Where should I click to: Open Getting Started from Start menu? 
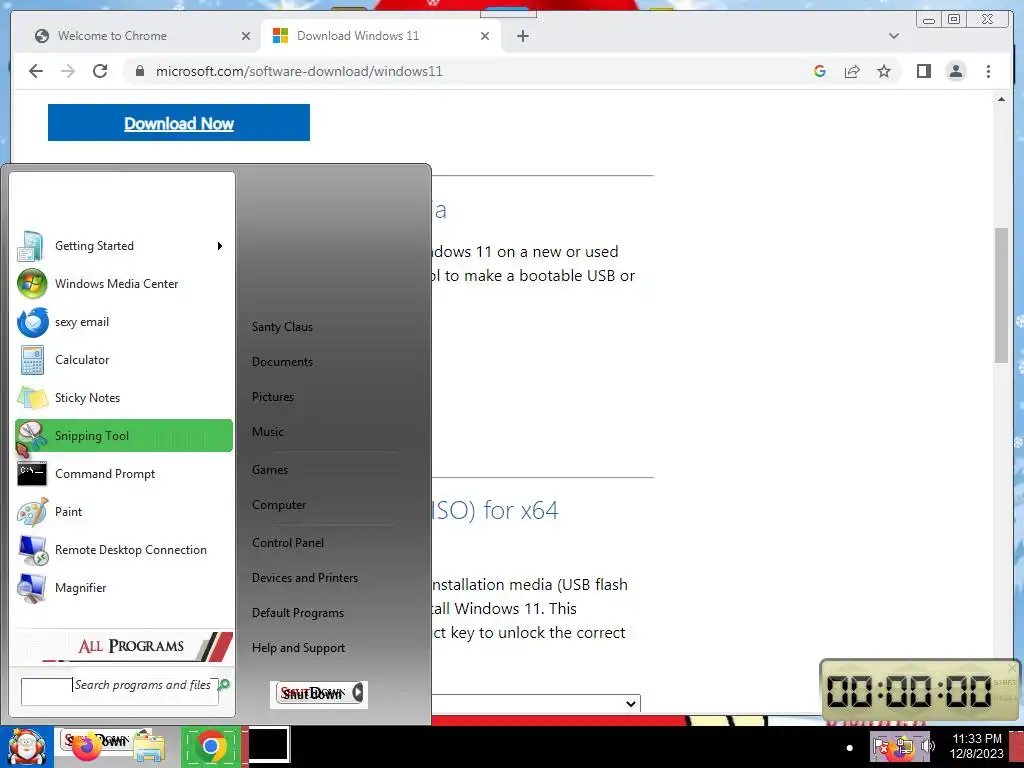(x=123, y=246)
